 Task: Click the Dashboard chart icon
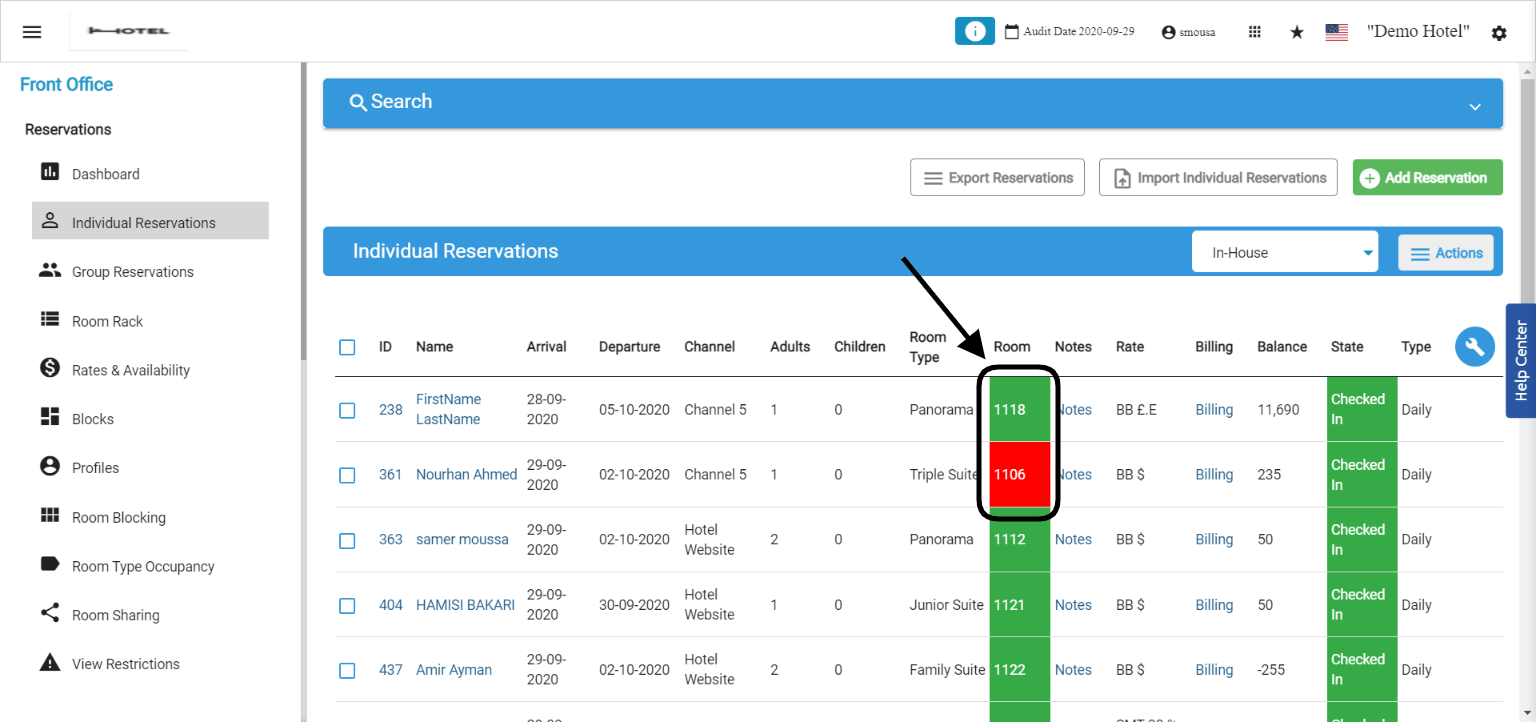(x=50, y=172)
